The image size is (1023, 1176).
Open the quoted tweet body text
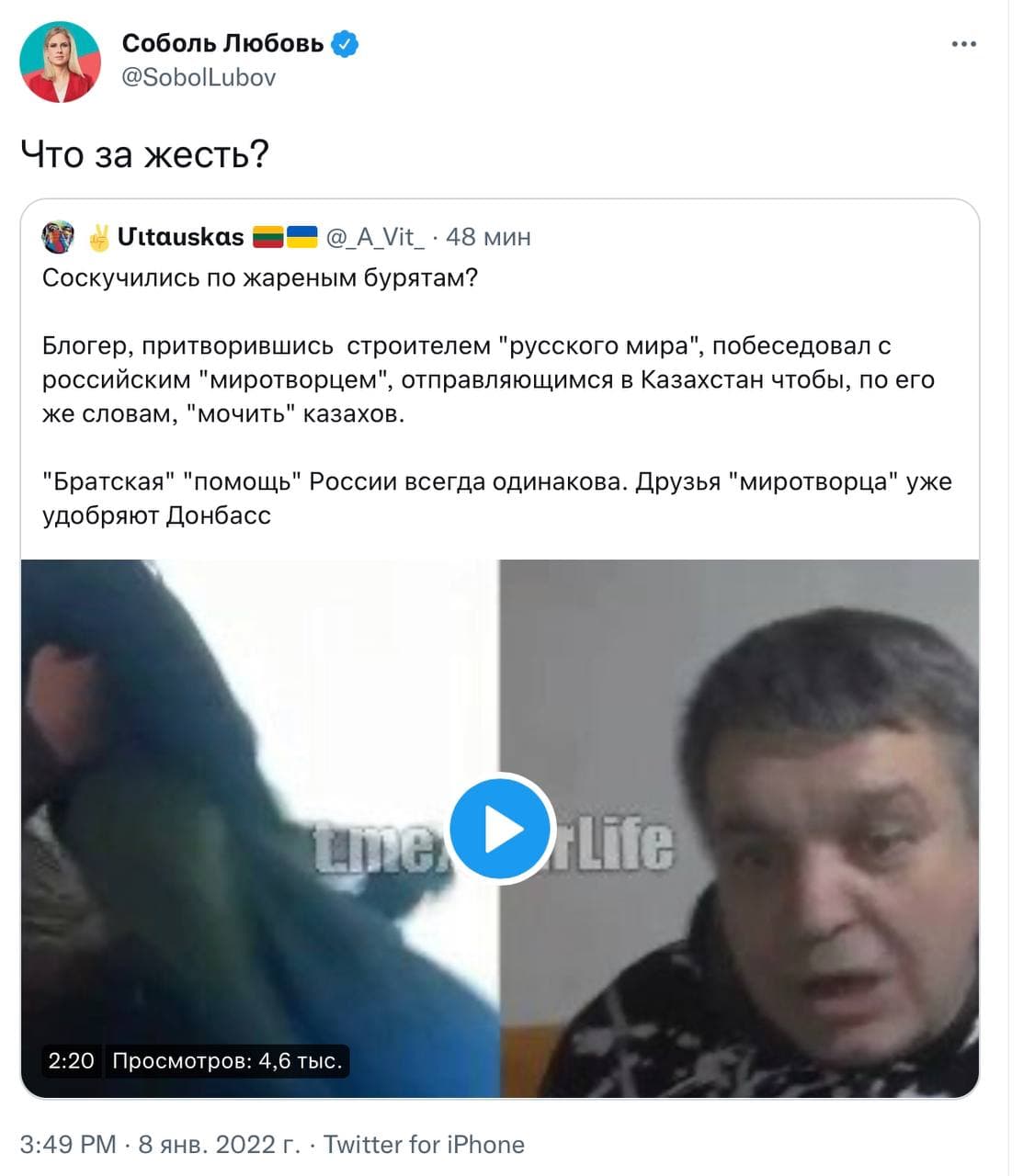pos(497,396)
